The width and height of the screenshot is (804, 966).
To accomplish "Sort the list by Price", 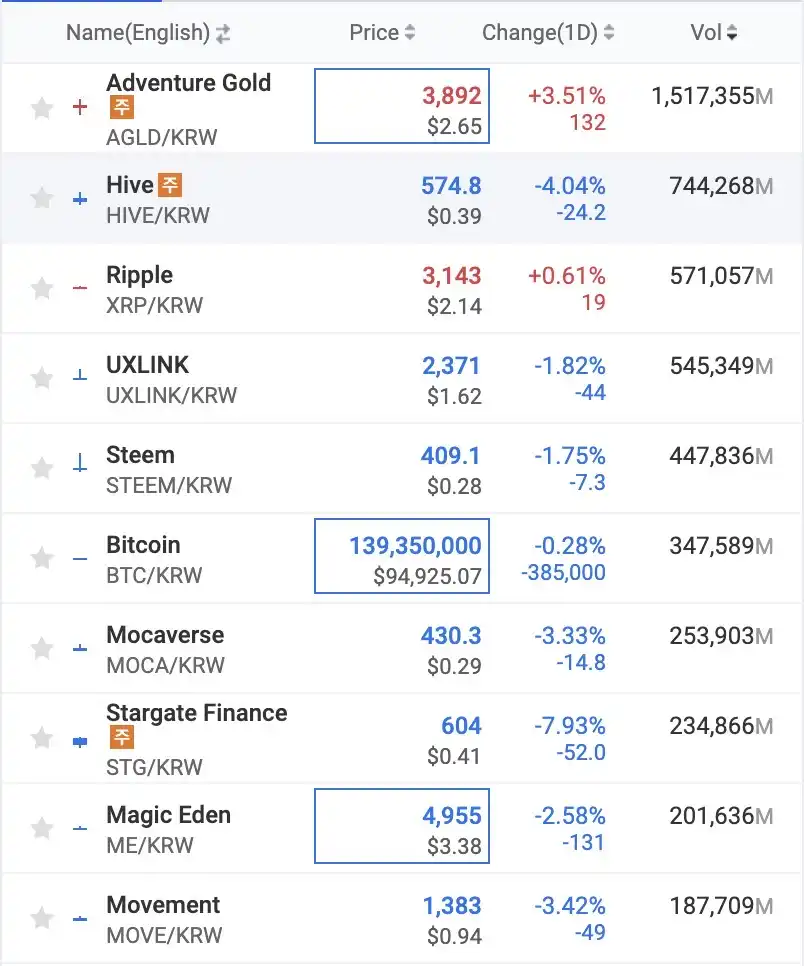I will (x=381, y=33).
